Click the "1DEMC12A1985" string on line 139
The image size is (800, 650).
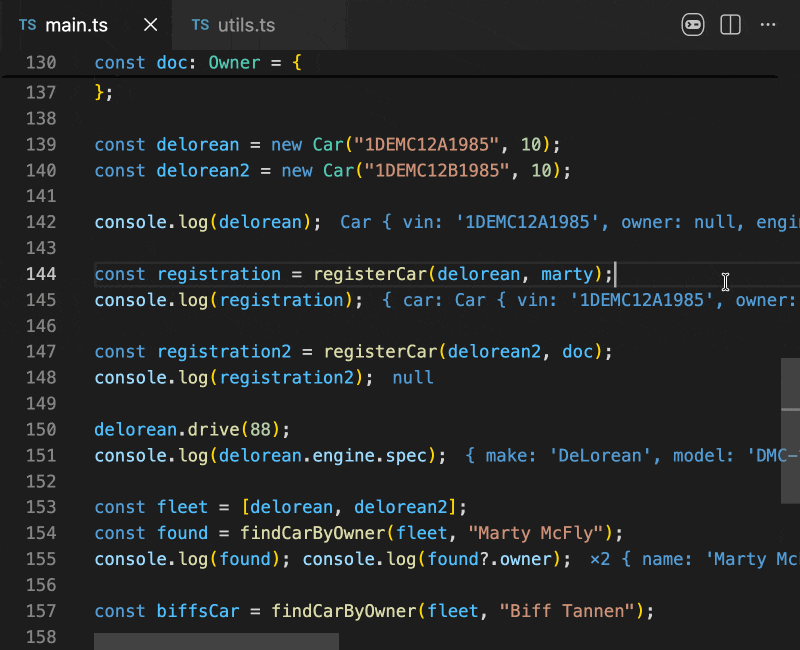click(426, 144)
